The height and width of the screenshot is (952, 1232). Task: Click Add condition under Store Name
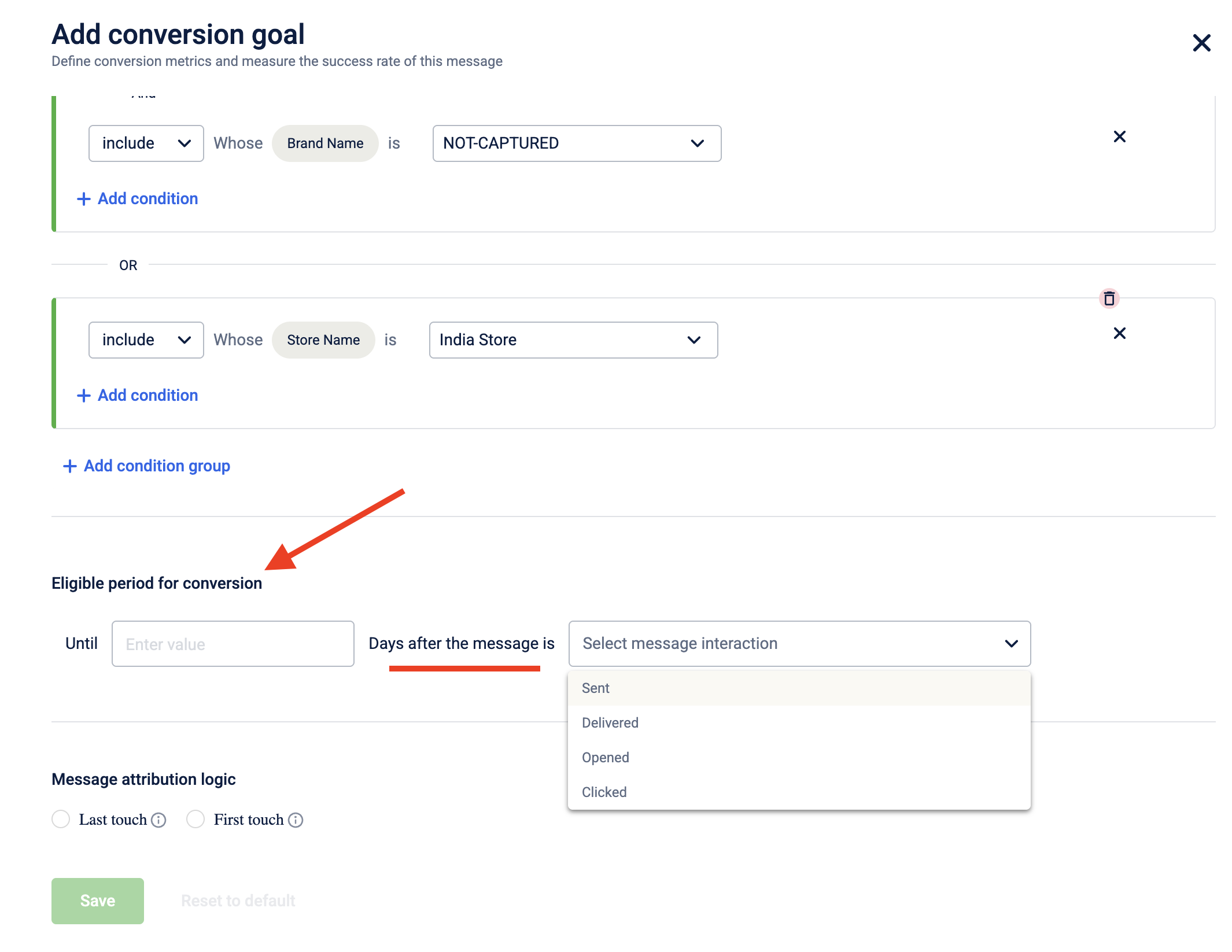[147, 396]
